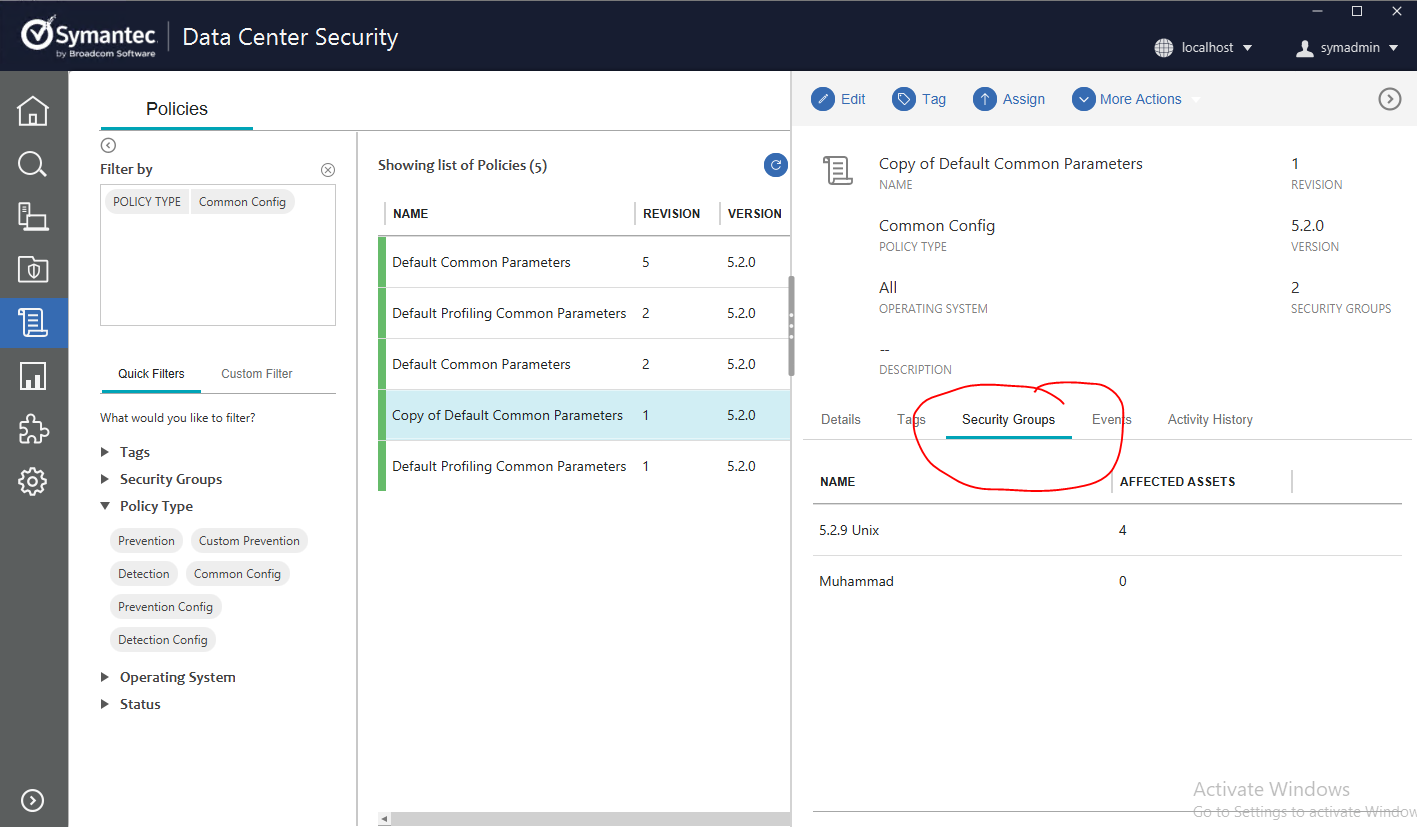The image size is (1417, 827).
Task: Select Default Common Parameters revision 2 row
Action: pos(584,364)
